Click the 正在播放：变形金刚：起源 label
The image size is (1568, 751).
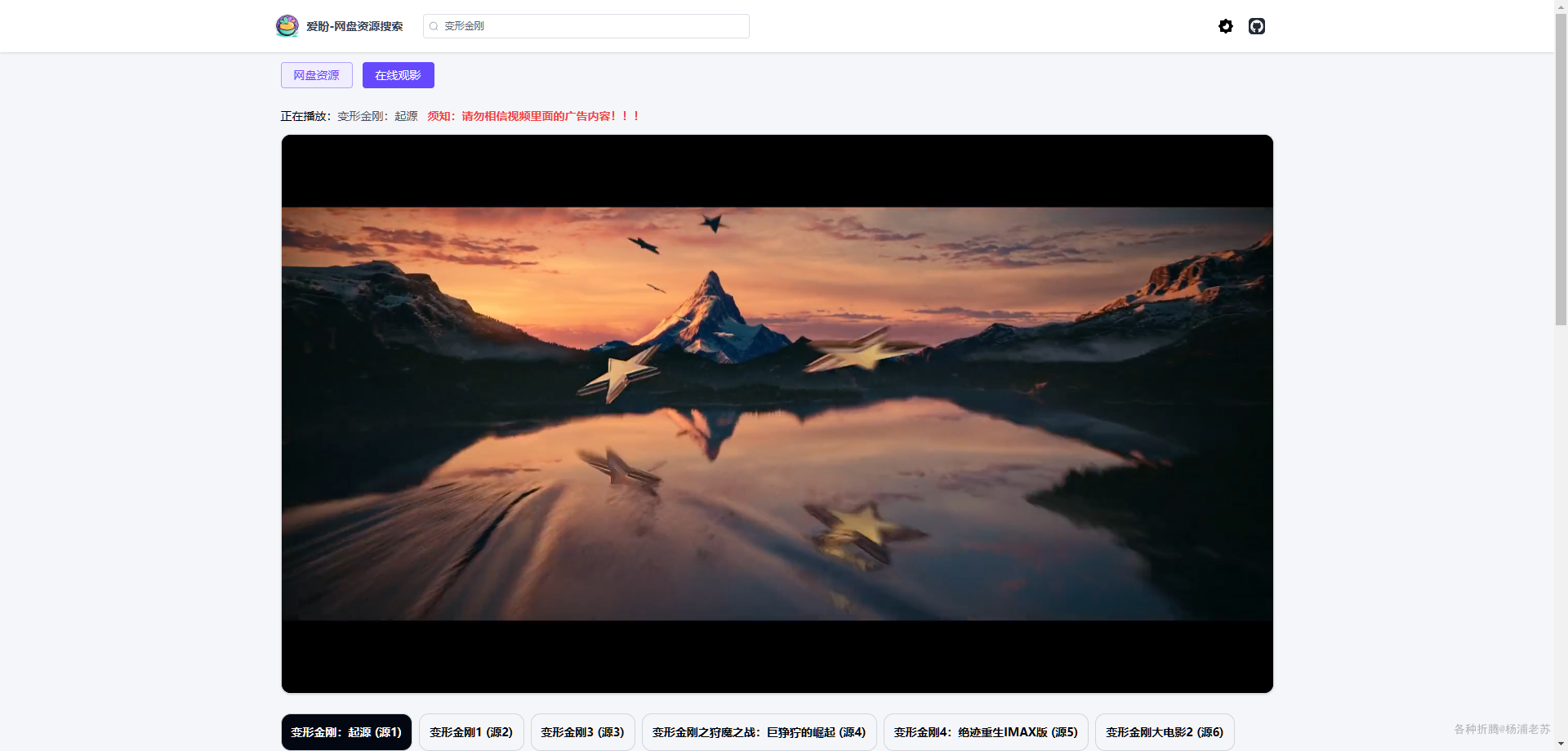point(349,116)
